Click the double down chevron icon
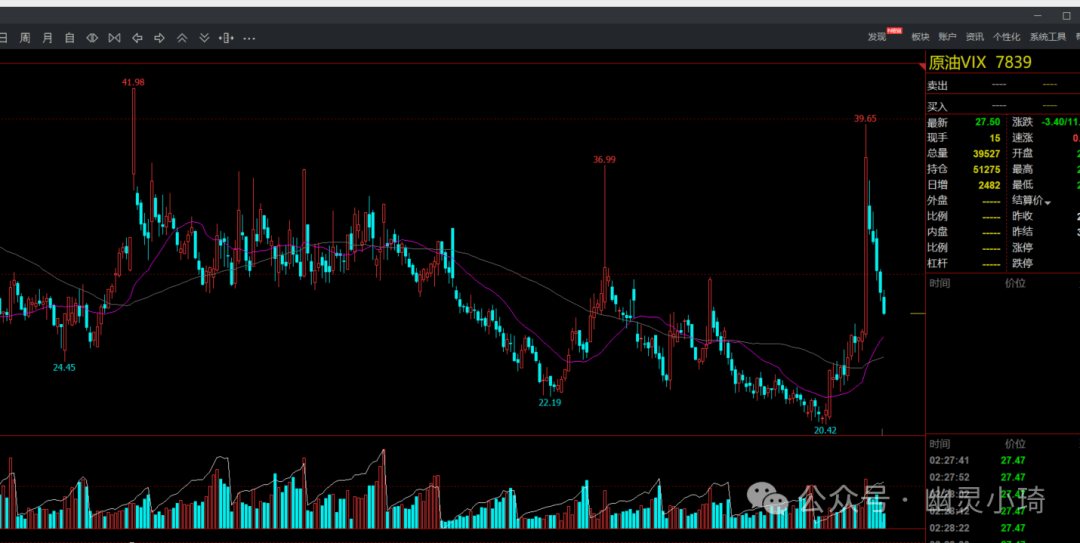This screenshot has width=1080, height=543. coord(204,38)
